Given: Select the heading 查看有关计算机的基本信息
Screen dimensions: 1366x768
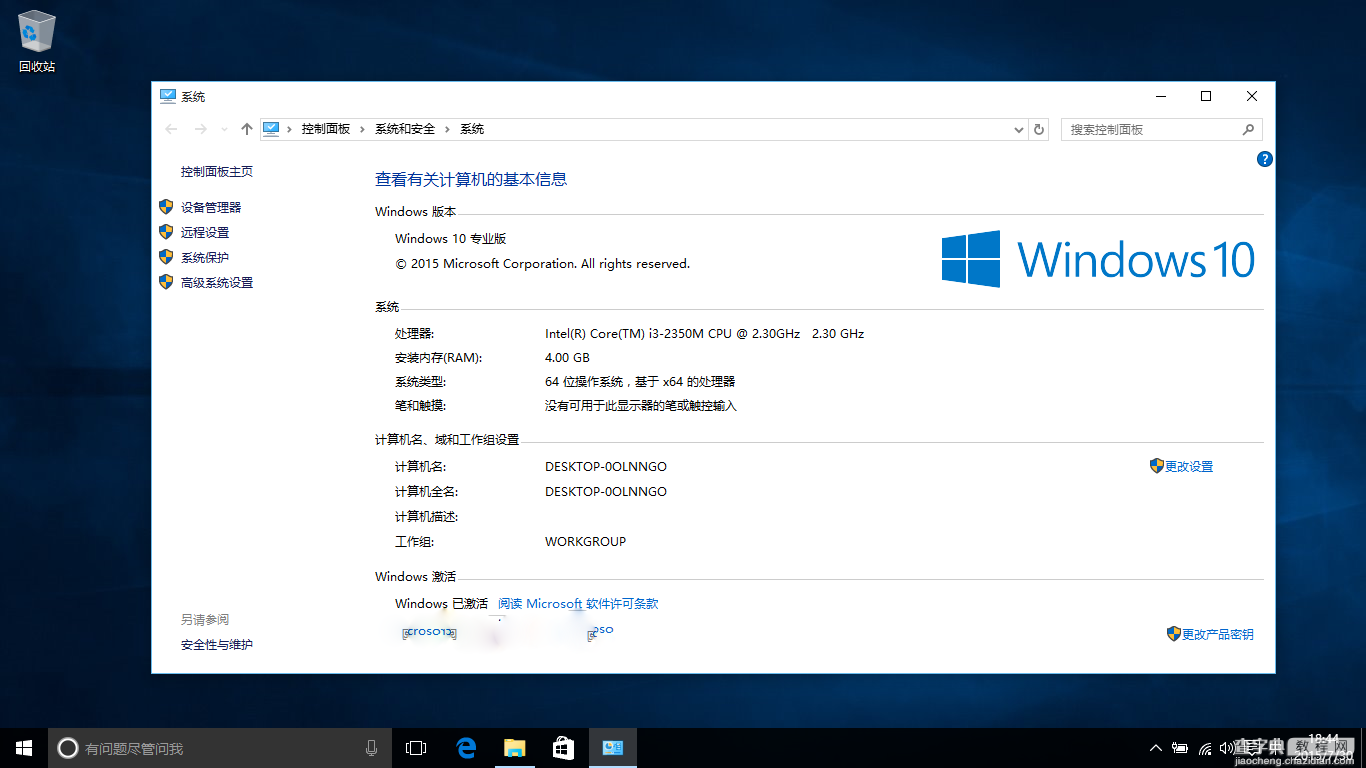Looking at the screenshot, I should (x=471, y=180).
